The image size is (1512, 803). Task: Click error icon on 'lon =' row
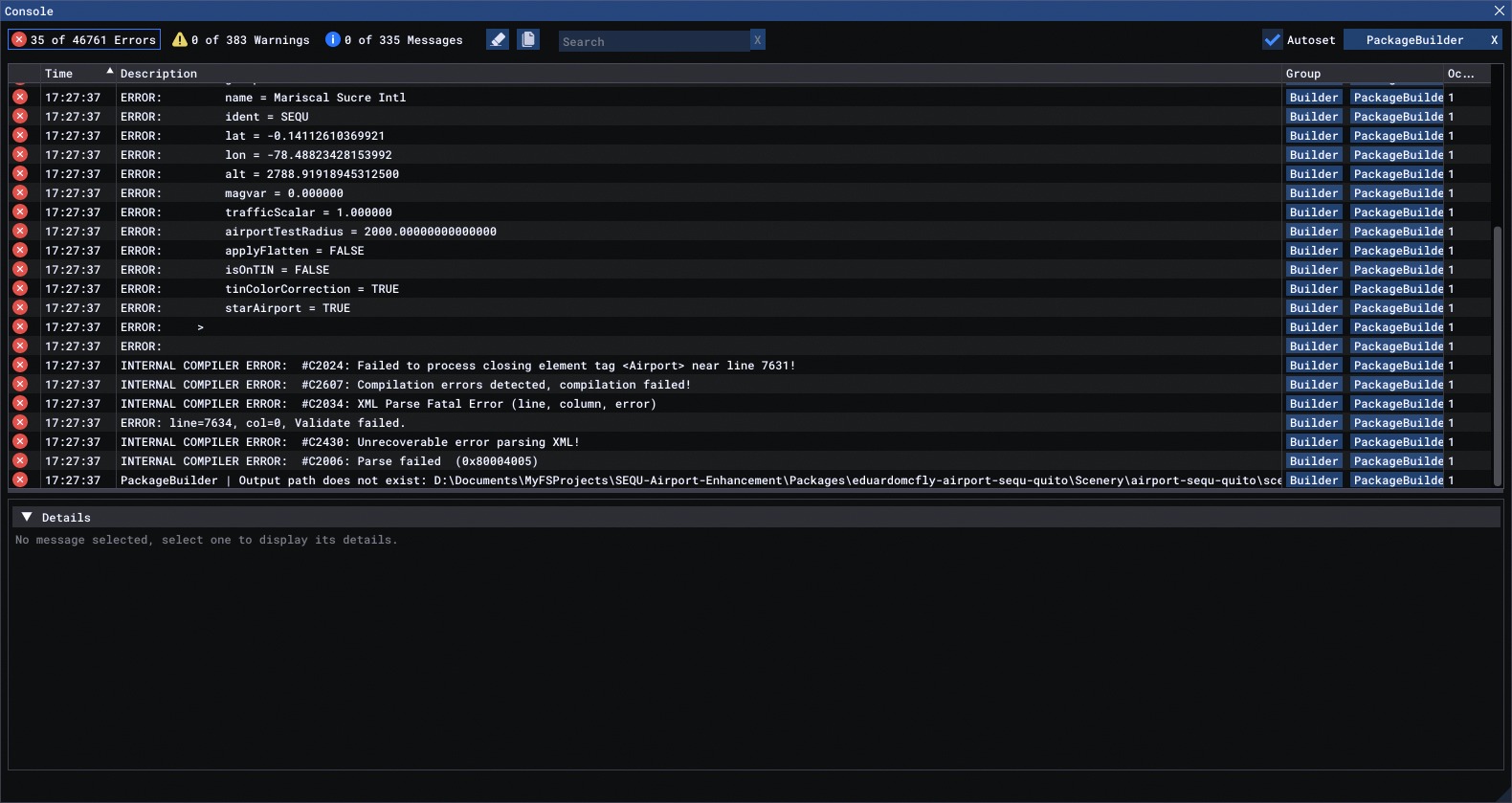(20, 154)
